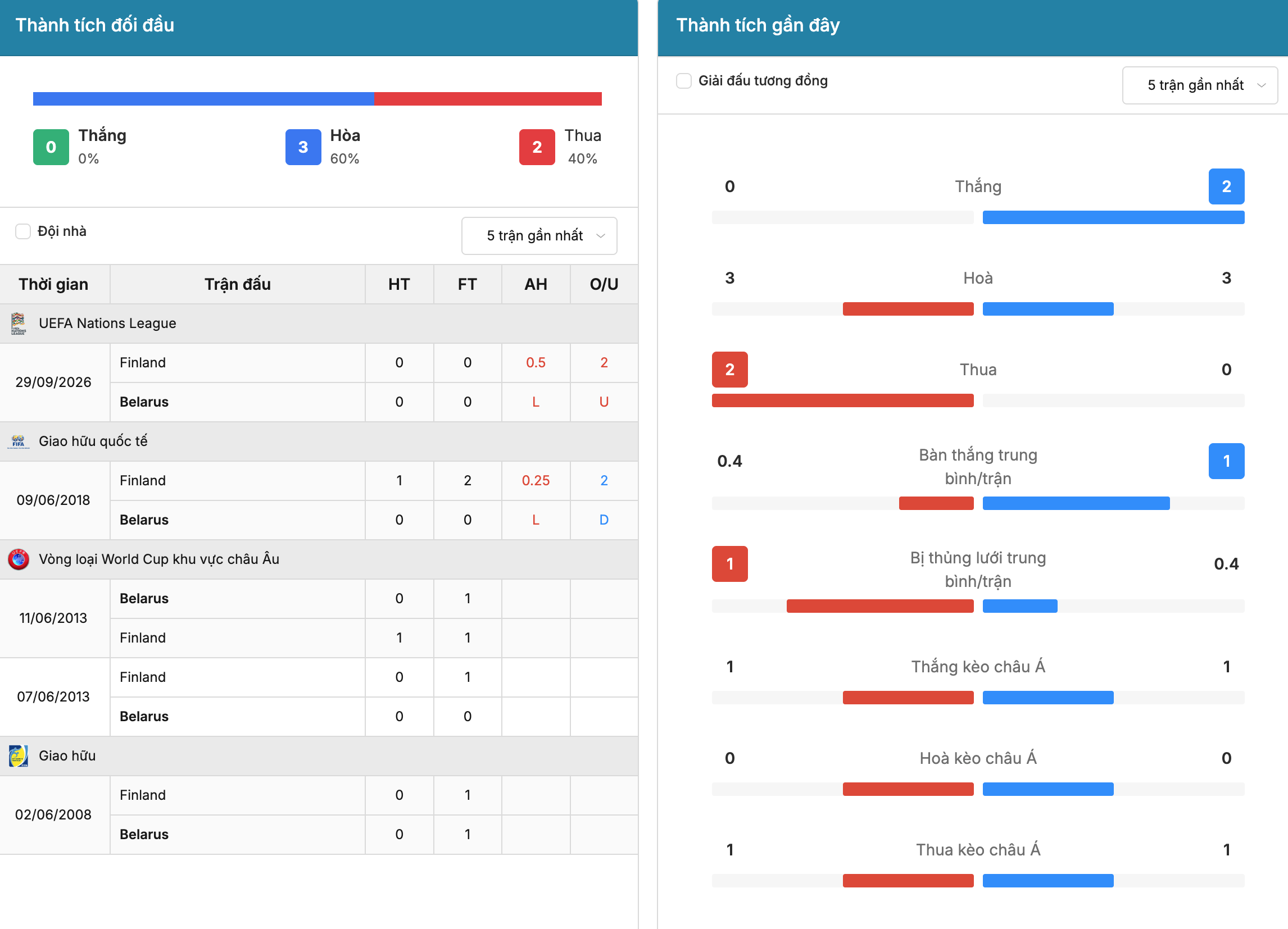The width and height of the screenshot is (1288, 929).
Task: Click the Thắng kèo châu Á label
Action: coord(978,667)
